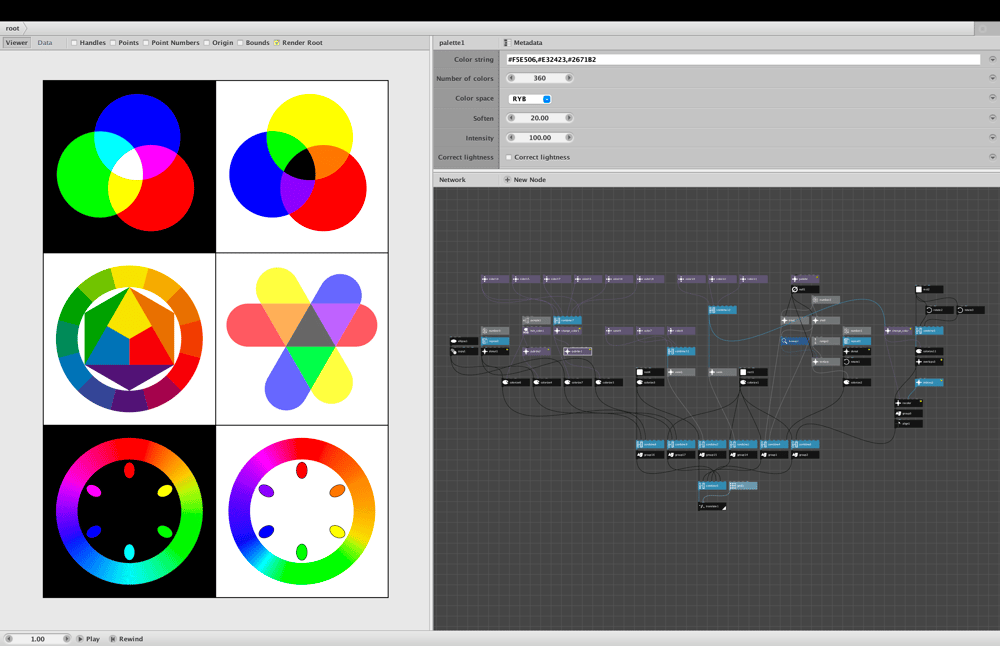
Task: Select the align1 node
Action: tap(908, 423)
